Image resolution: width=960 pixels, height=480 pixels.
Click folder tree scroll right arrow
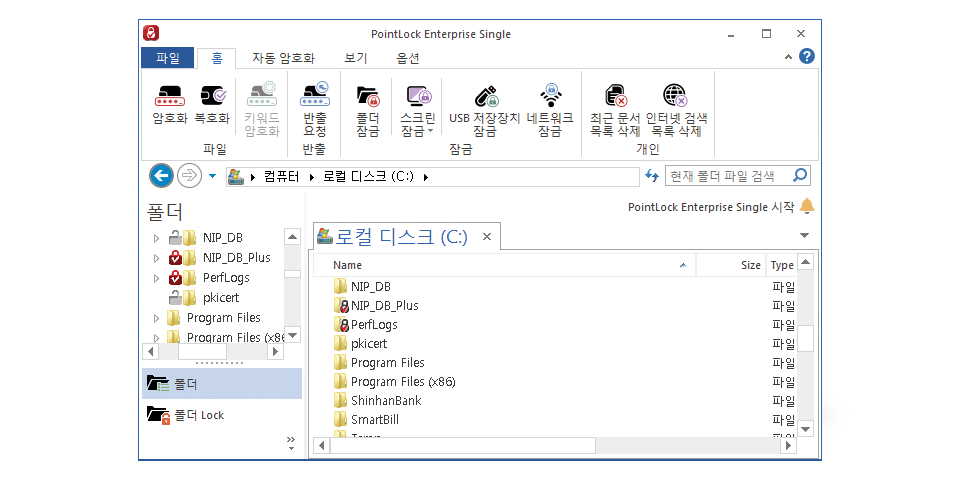coord(276,351)
